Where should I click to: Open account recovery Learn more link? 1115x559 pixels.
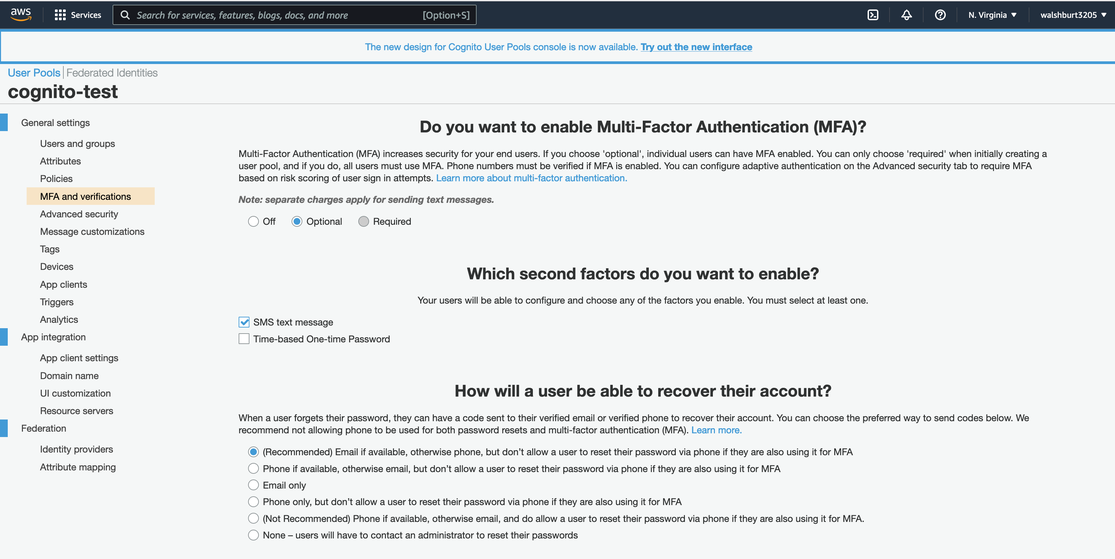(716, 430)
